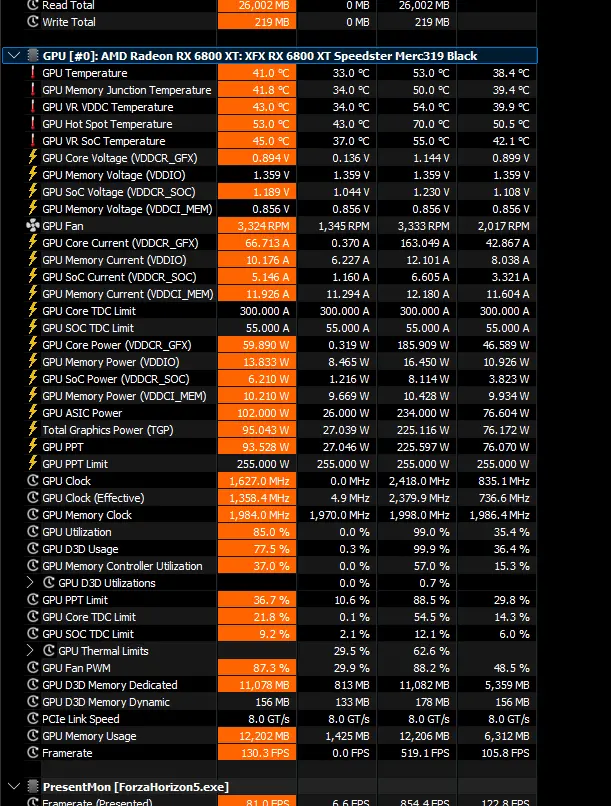Click the clock icon beside PCIe Link Speed
Screen dimensions: 611x806
pyautogui.click(x=33, y=718)
